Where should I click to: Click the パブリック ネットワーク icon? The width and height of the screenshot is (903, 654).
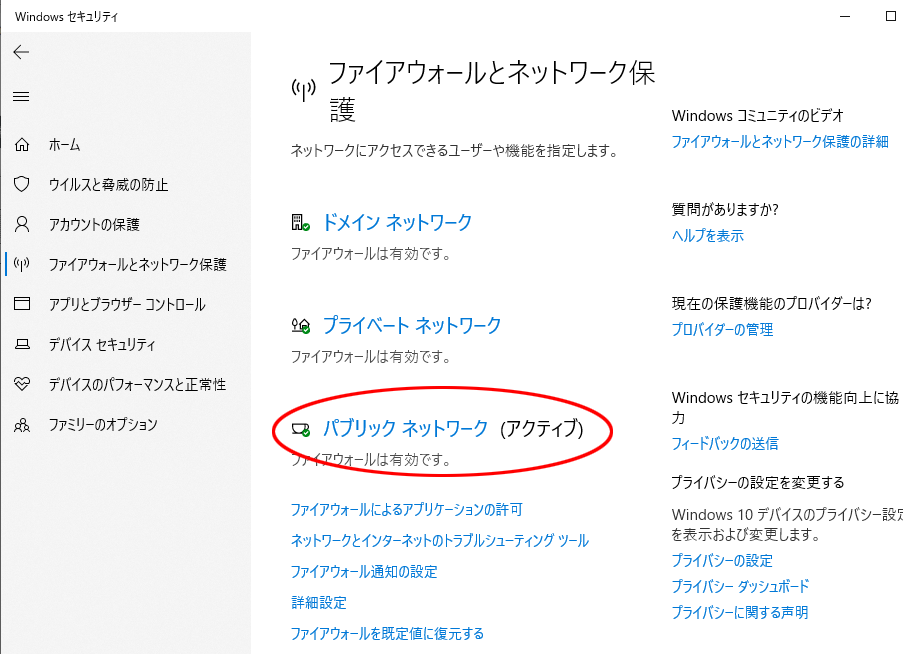click(300, 429)
